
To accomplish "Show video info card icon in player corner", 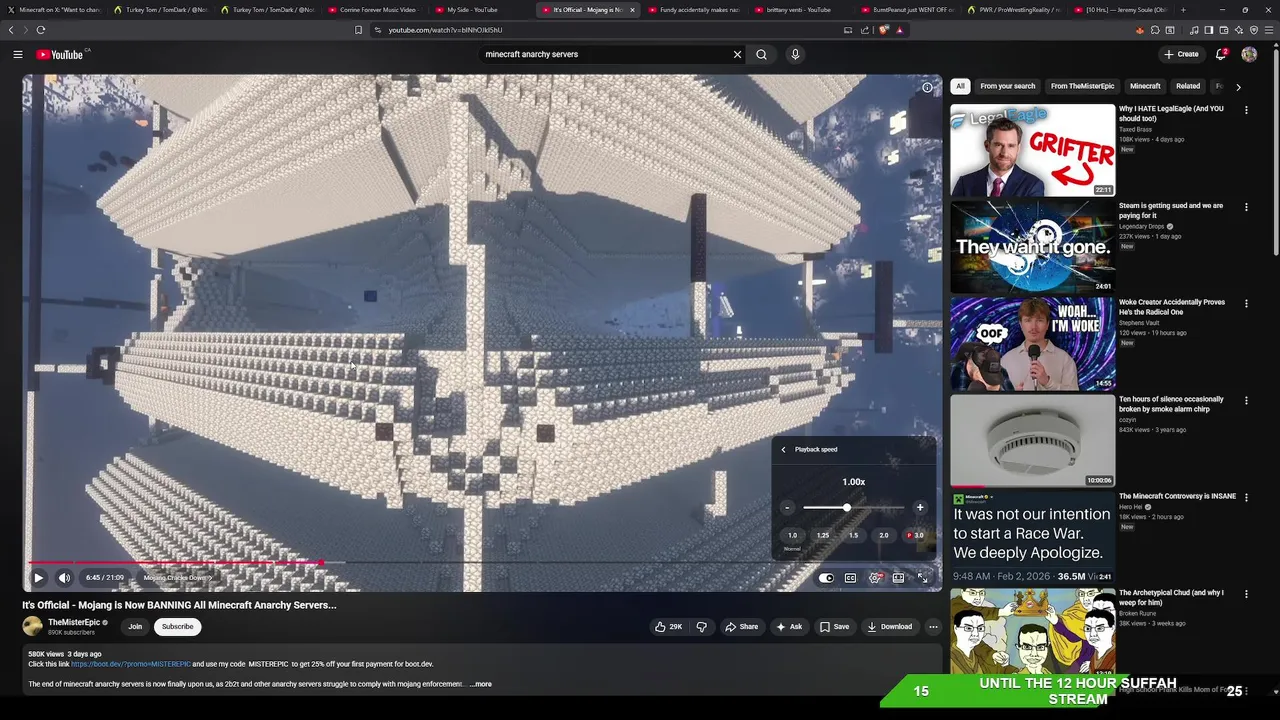I will 927,88.
